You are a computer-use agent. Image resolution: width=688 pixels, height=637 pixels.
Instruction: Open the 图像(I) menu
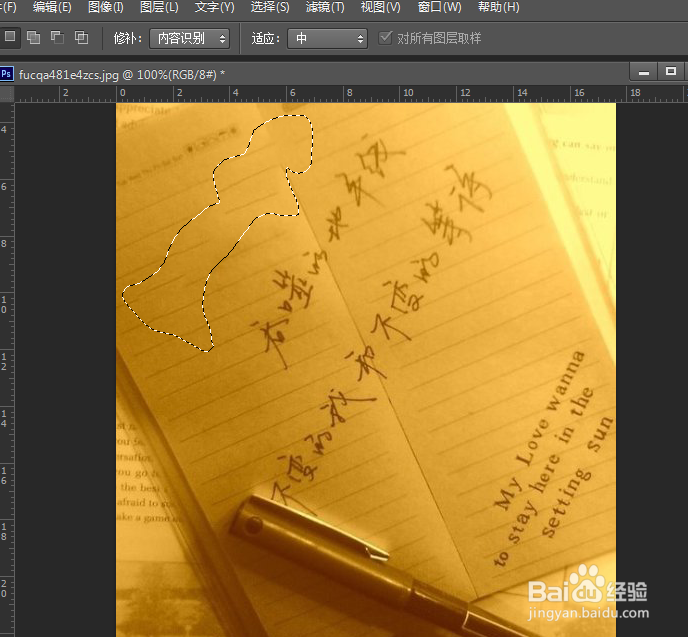click(106, 7)
